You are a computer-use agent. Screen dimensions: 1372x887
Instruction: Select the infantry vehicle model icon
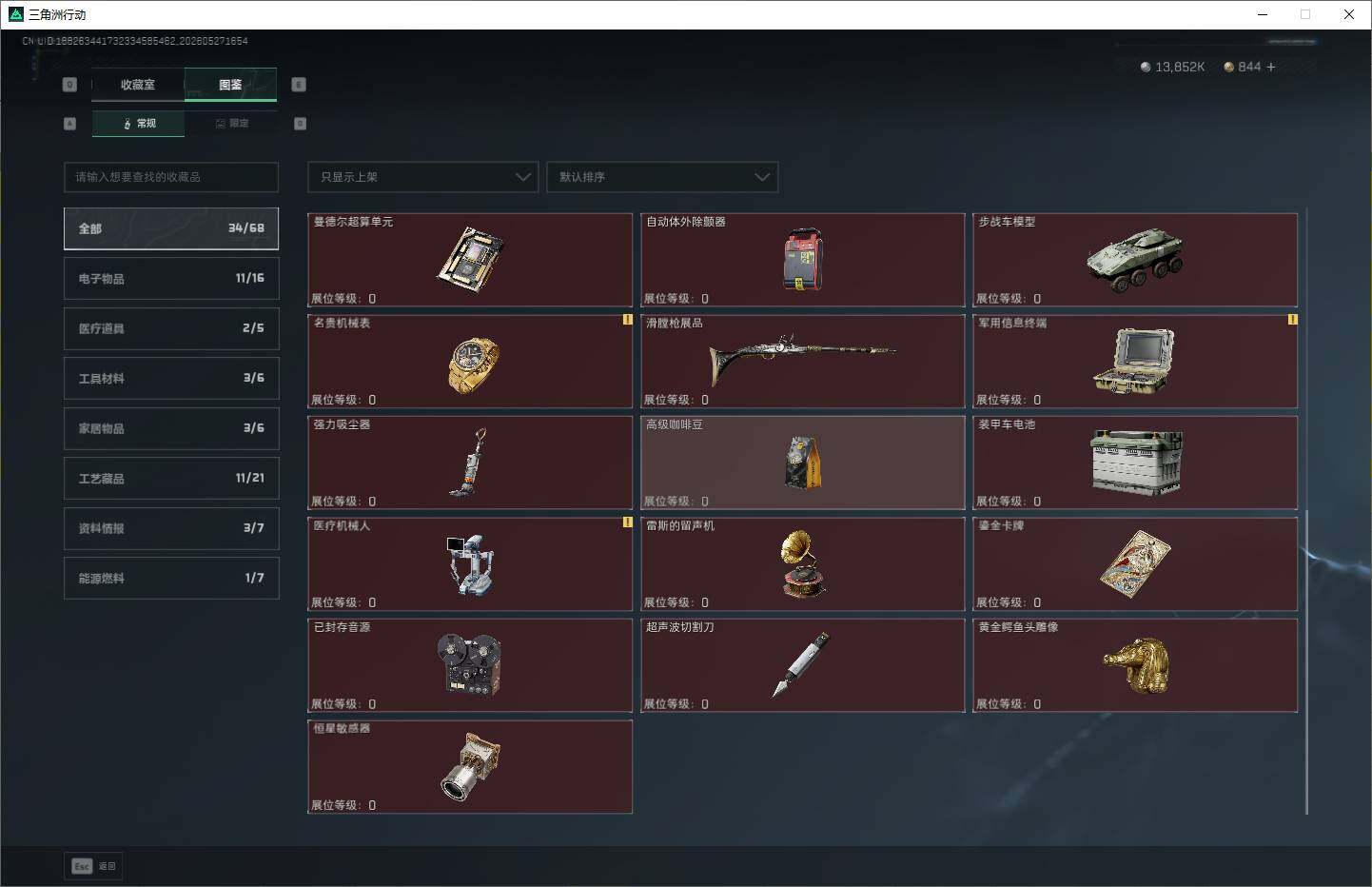tap(1135, 259)
